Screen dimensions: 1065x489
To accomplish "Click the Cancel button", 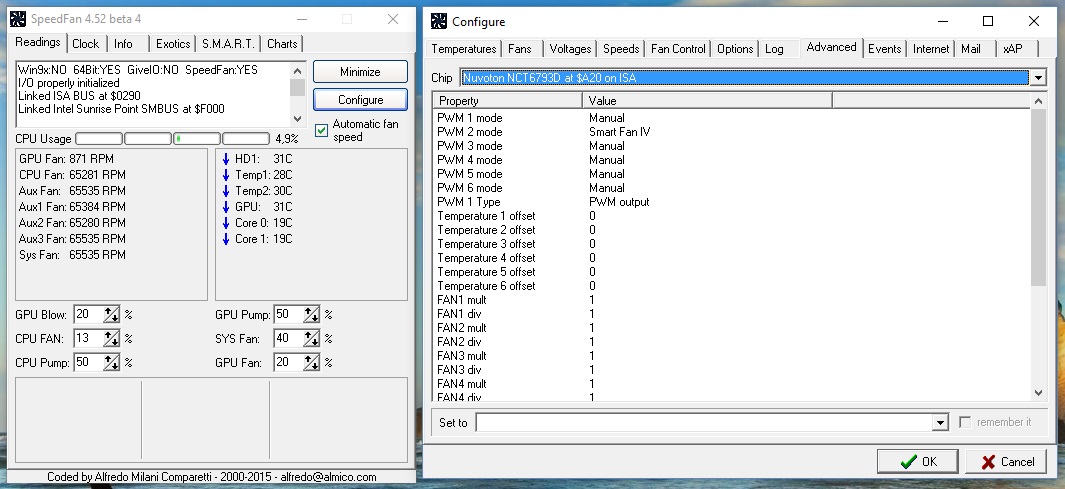I will pyautogui.click(x=1008, y=462).
